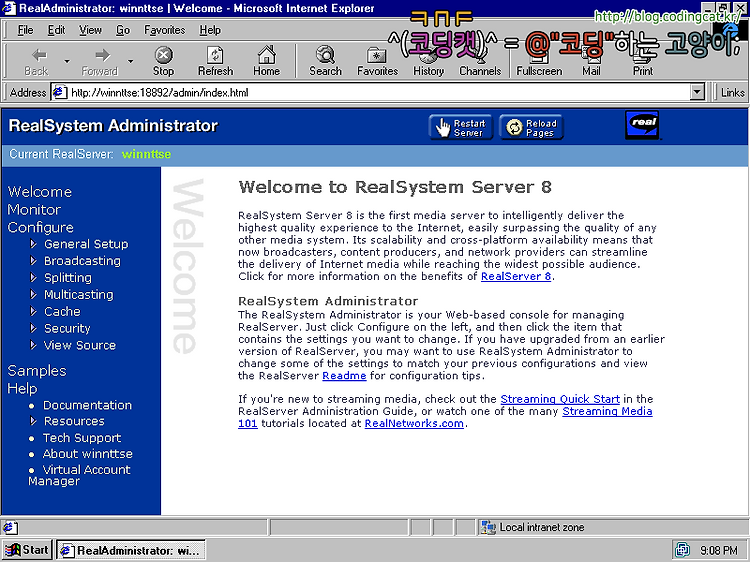
Task: Open Favorites toolbar button
Action: click(x=377, y=62)
